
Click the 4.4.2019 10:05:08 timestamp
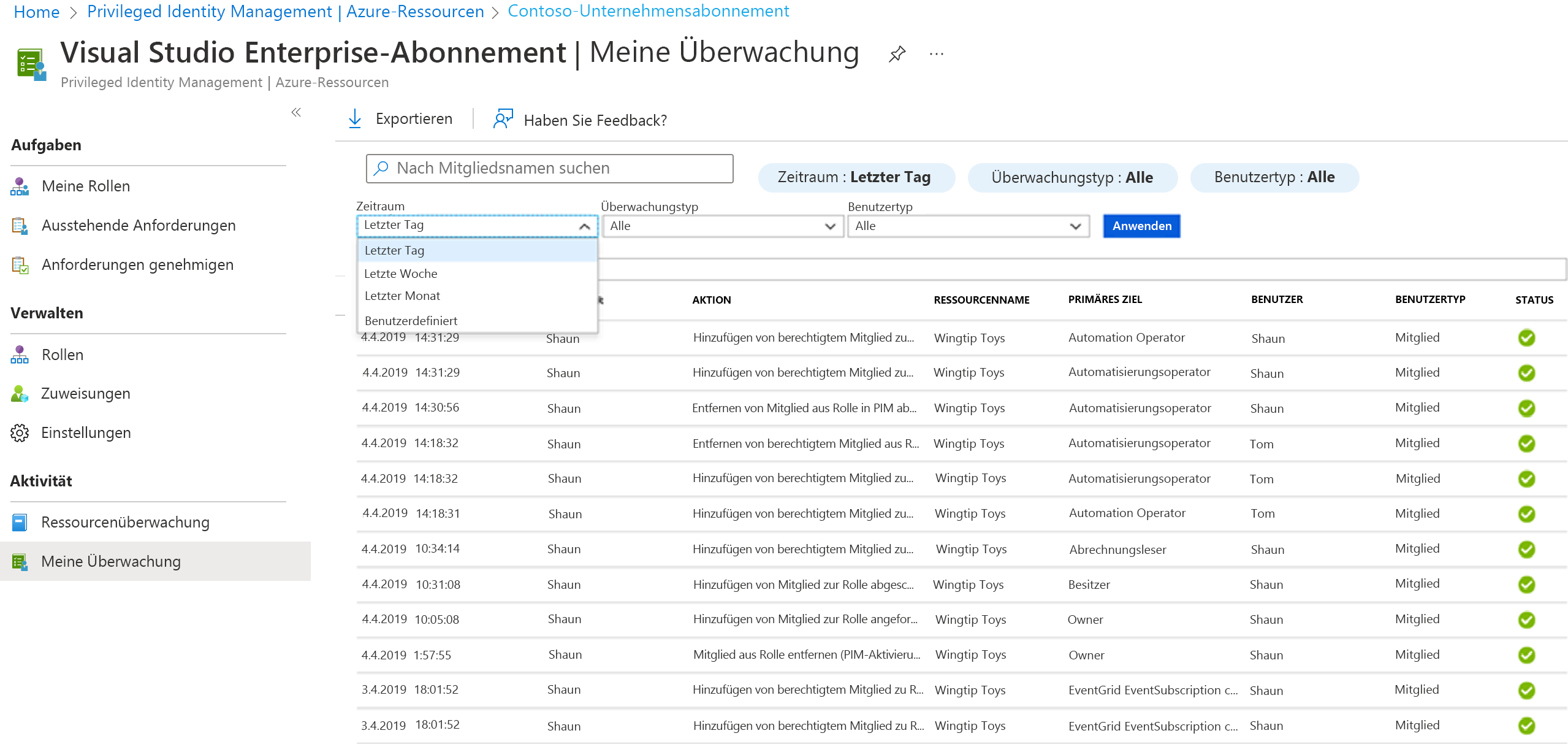[410, 619]
